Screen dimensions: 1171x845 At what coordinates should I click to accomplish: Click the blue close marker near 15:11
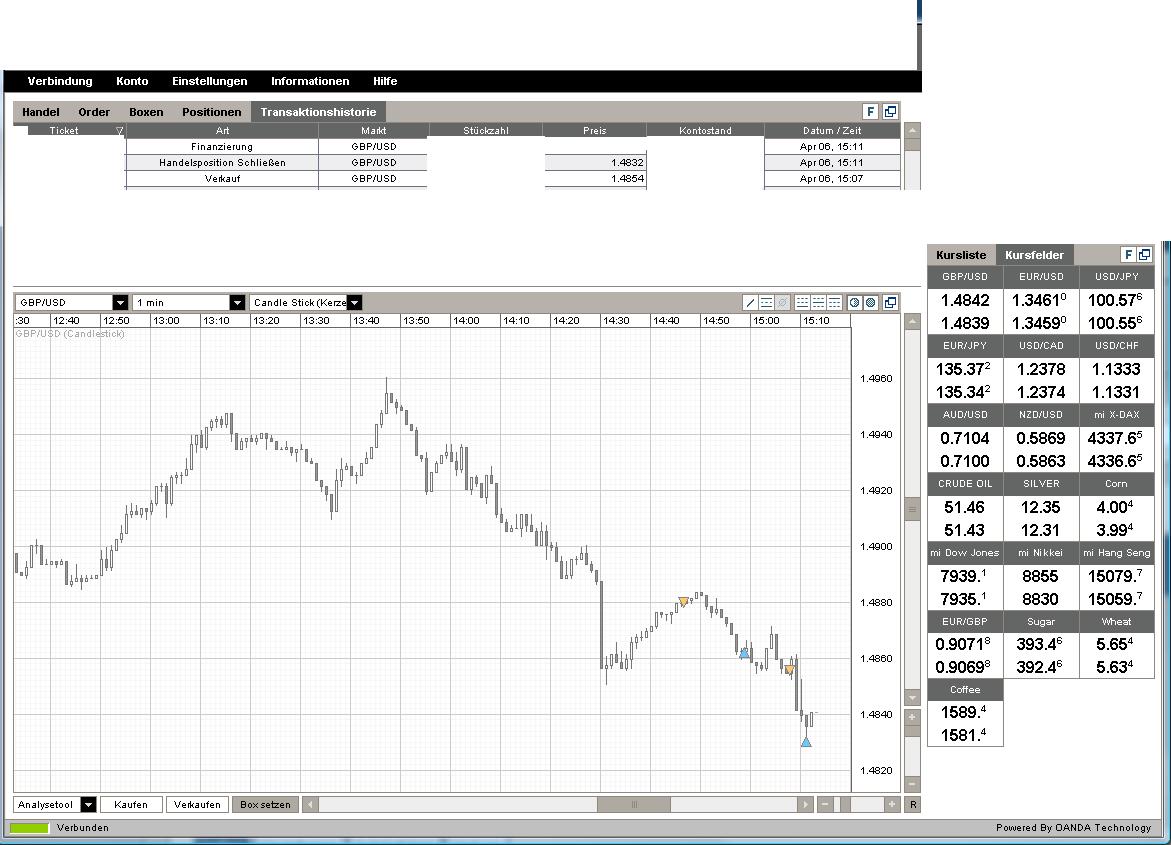pos(806,741)
